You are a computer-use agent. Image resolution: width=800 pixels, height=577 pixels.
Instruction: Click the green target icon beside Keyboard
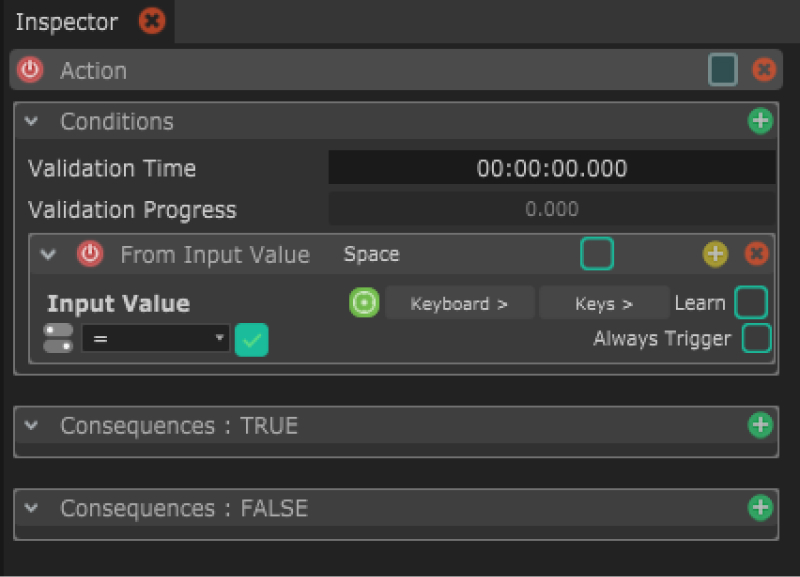coord(364,303)
